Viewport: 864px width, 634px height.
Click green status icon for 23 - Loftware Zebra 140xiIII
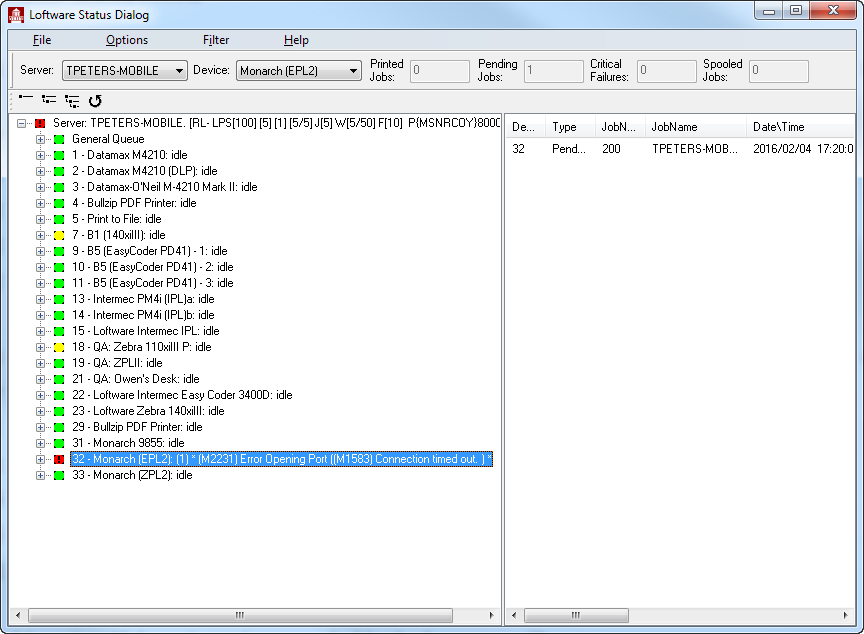[59, 411]
